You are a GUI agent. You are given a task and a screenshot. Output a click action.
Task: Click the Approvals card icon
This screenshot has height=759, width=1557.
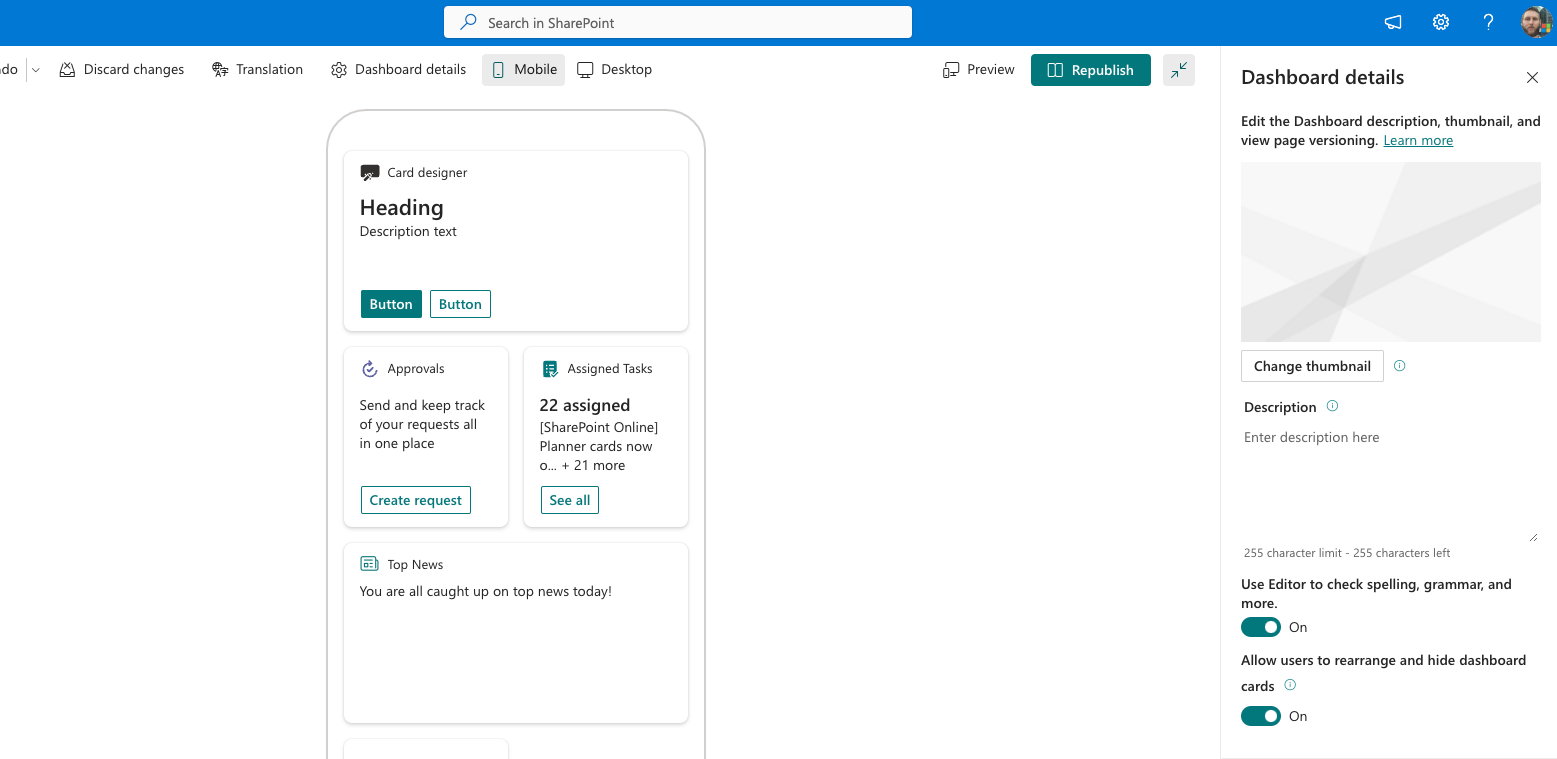coord(370,369)
